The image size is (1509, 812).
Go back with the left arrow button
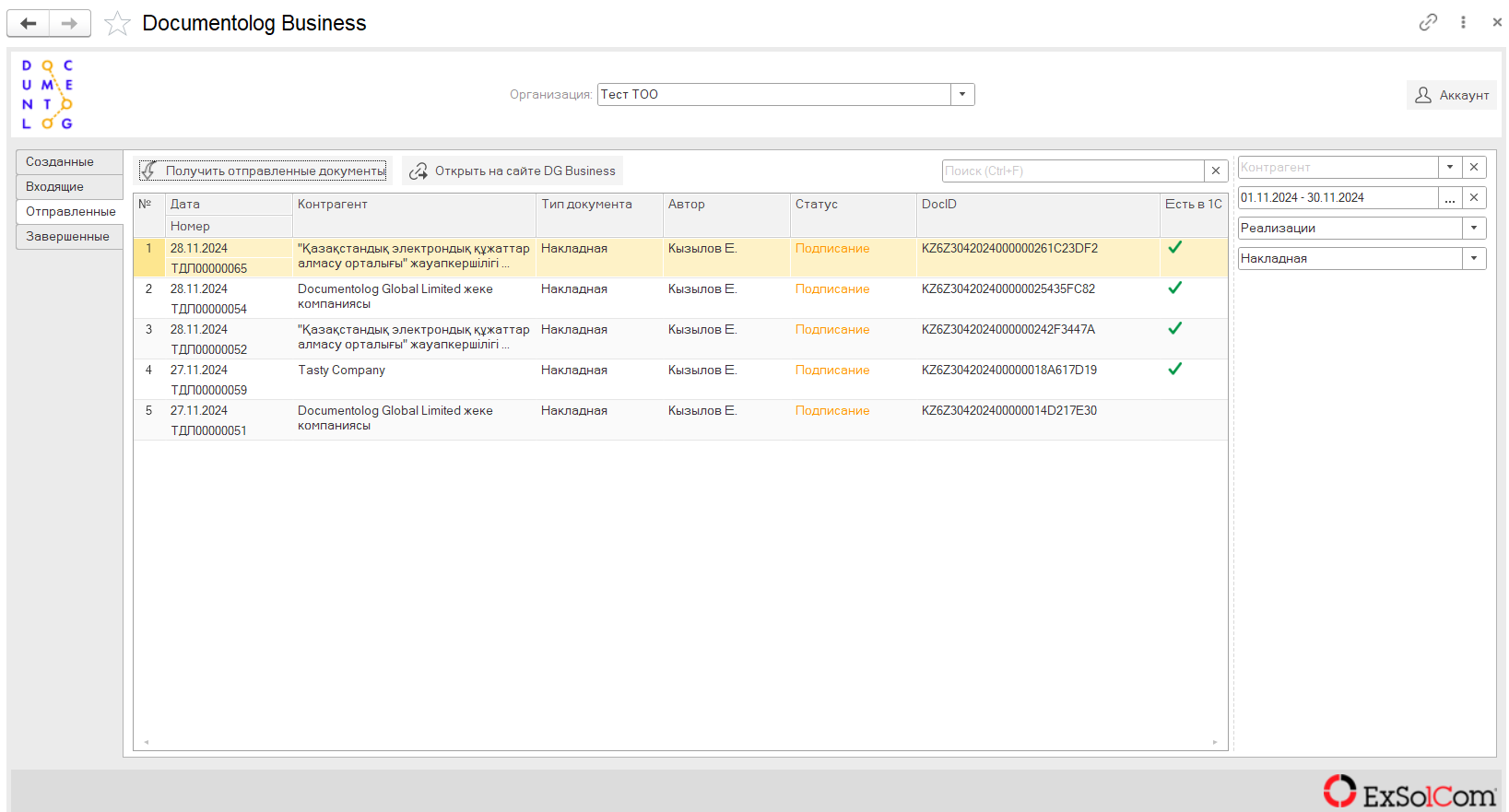pos(29,23)
